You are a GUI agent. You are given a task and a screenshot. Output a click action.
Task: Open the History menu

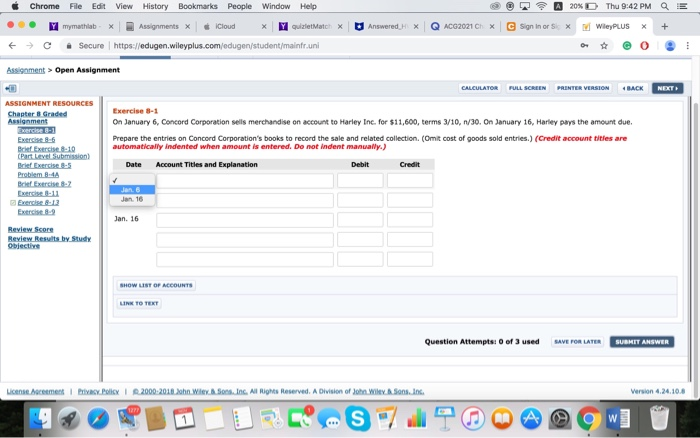point(155,6)
